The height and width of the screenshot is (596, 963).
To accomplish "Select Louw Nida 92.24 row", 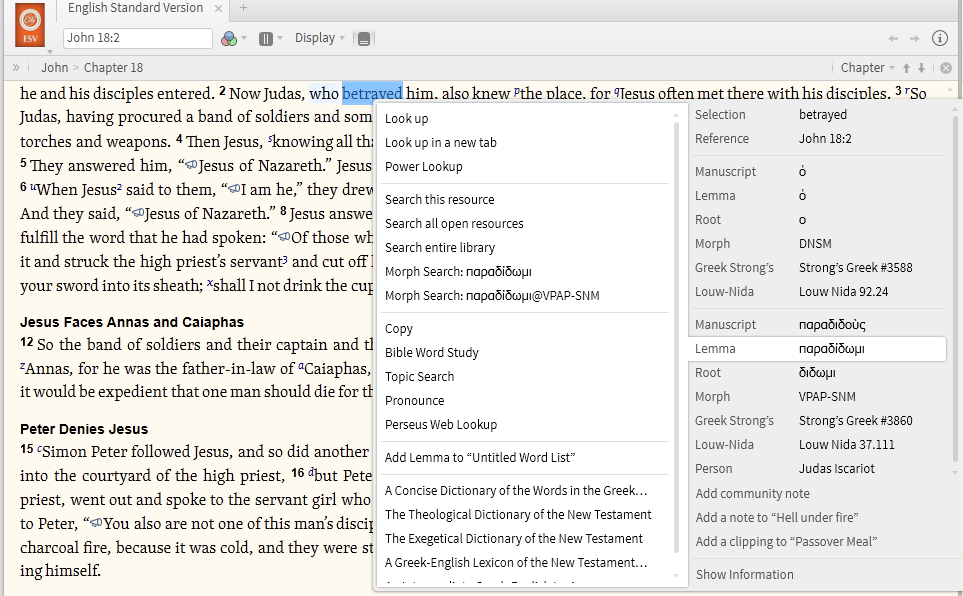I will 819,292.
